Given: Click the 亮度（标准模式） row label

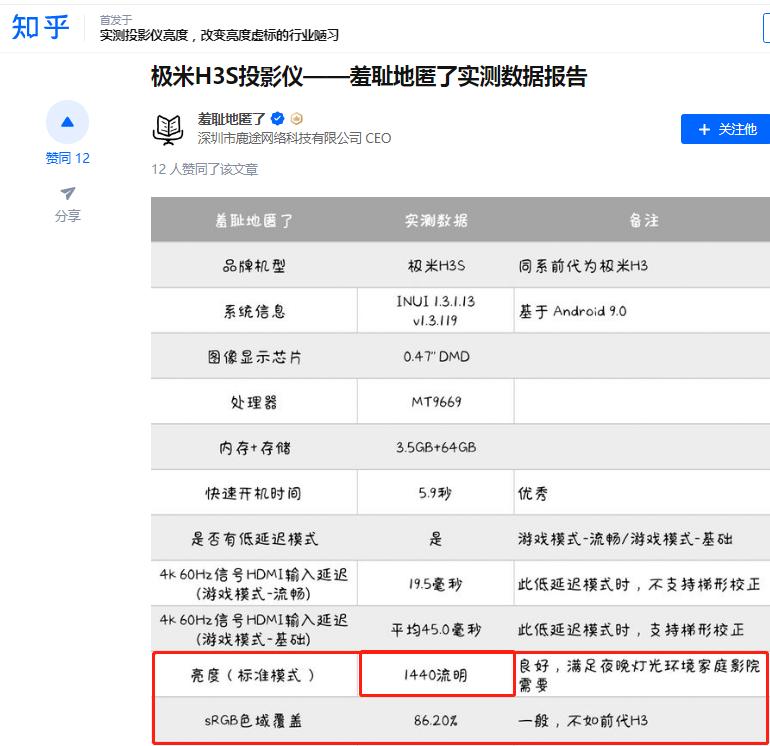Looking at the screenshot, I should click(254, 675).
